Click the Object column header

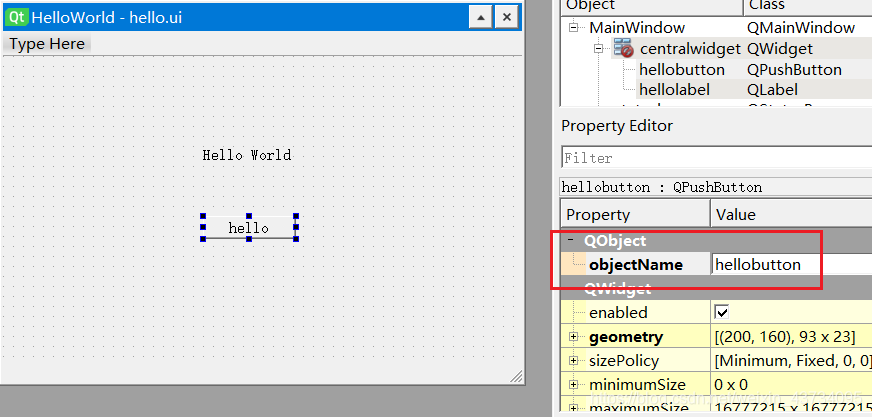tap(652, 7)
